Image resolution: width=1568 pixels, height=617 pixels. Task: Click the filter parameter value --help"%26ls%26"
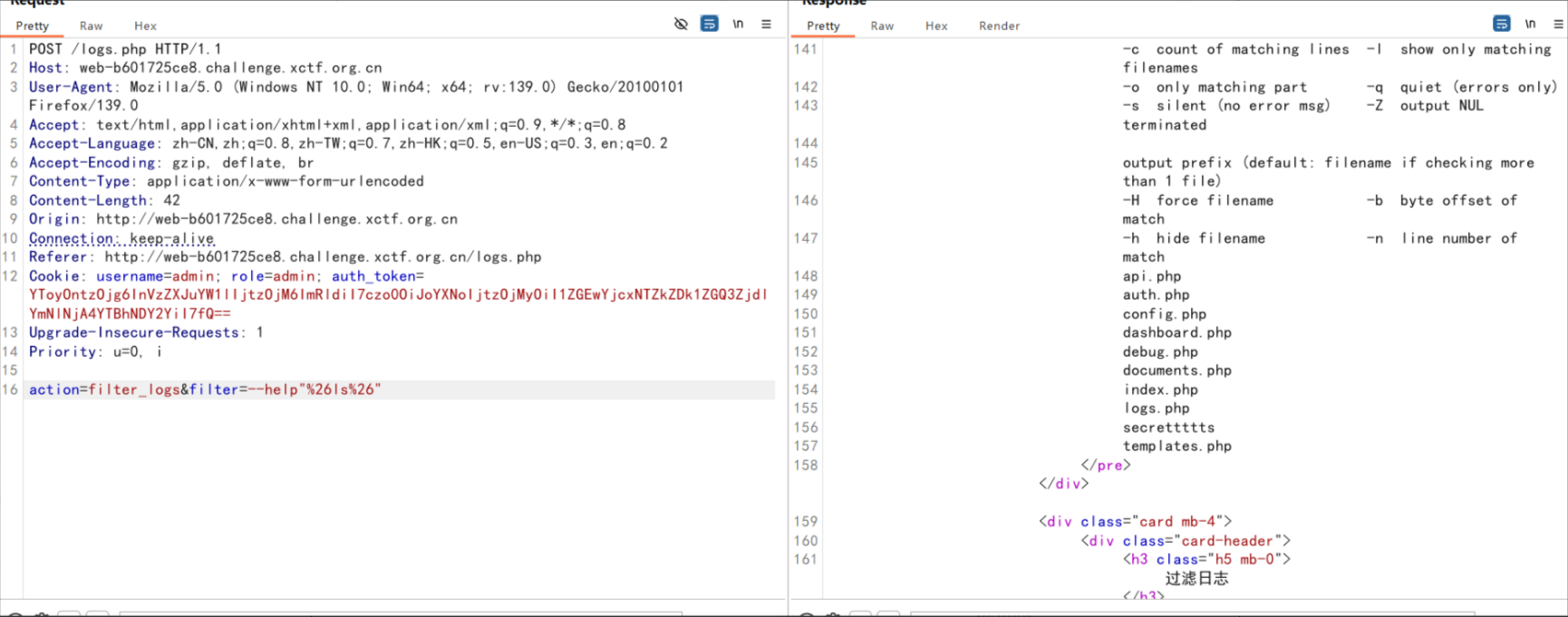[315, 390]
